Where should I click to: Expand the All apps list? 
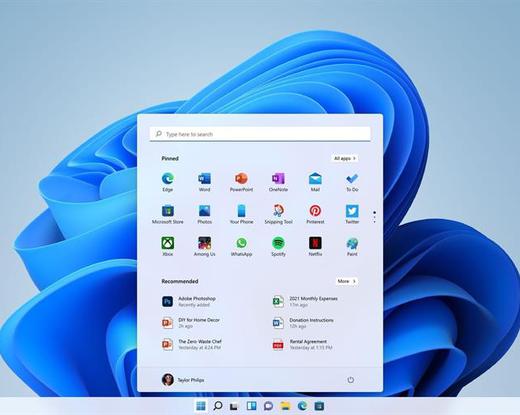(345, 158)
